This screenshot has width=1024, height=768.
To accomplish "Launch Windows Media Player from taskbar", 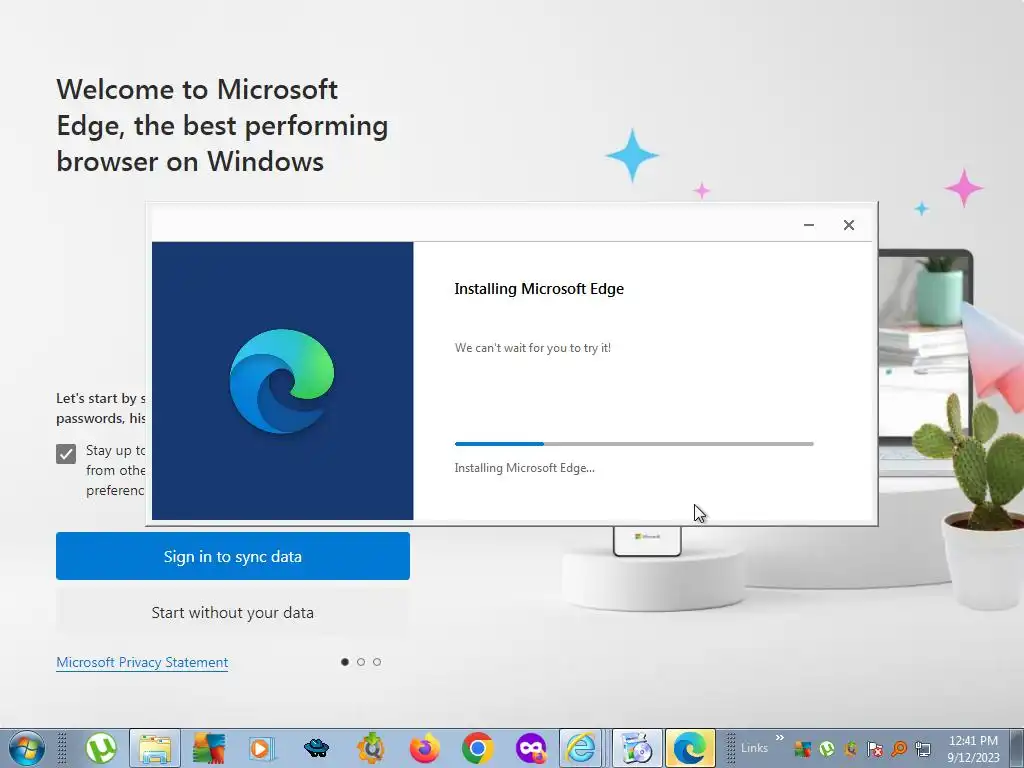I will [262, 748].
